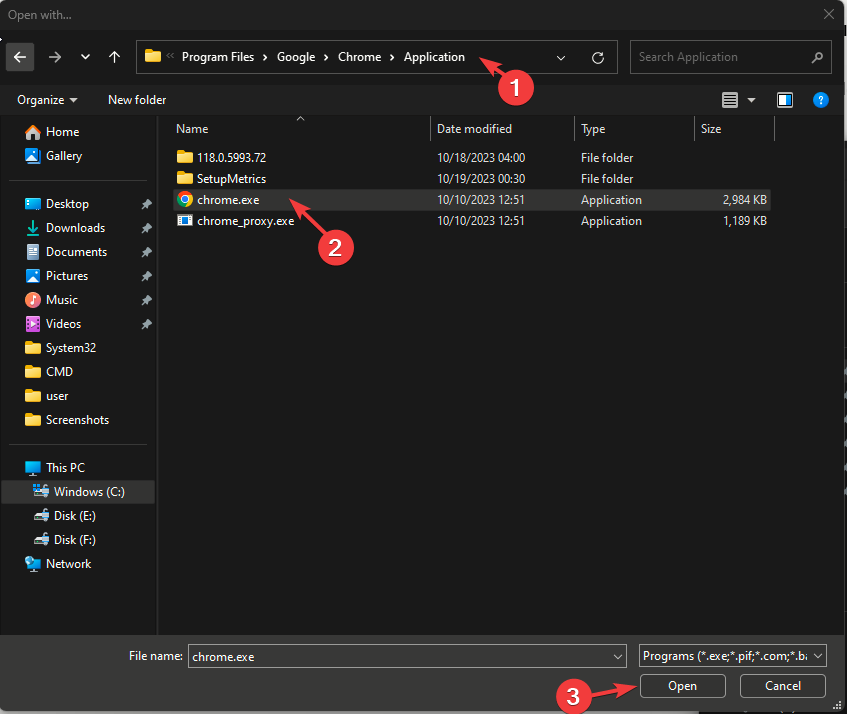Go to Videos quick access folder
Viewport: 847px width, 714px height.
click(63, 324)
